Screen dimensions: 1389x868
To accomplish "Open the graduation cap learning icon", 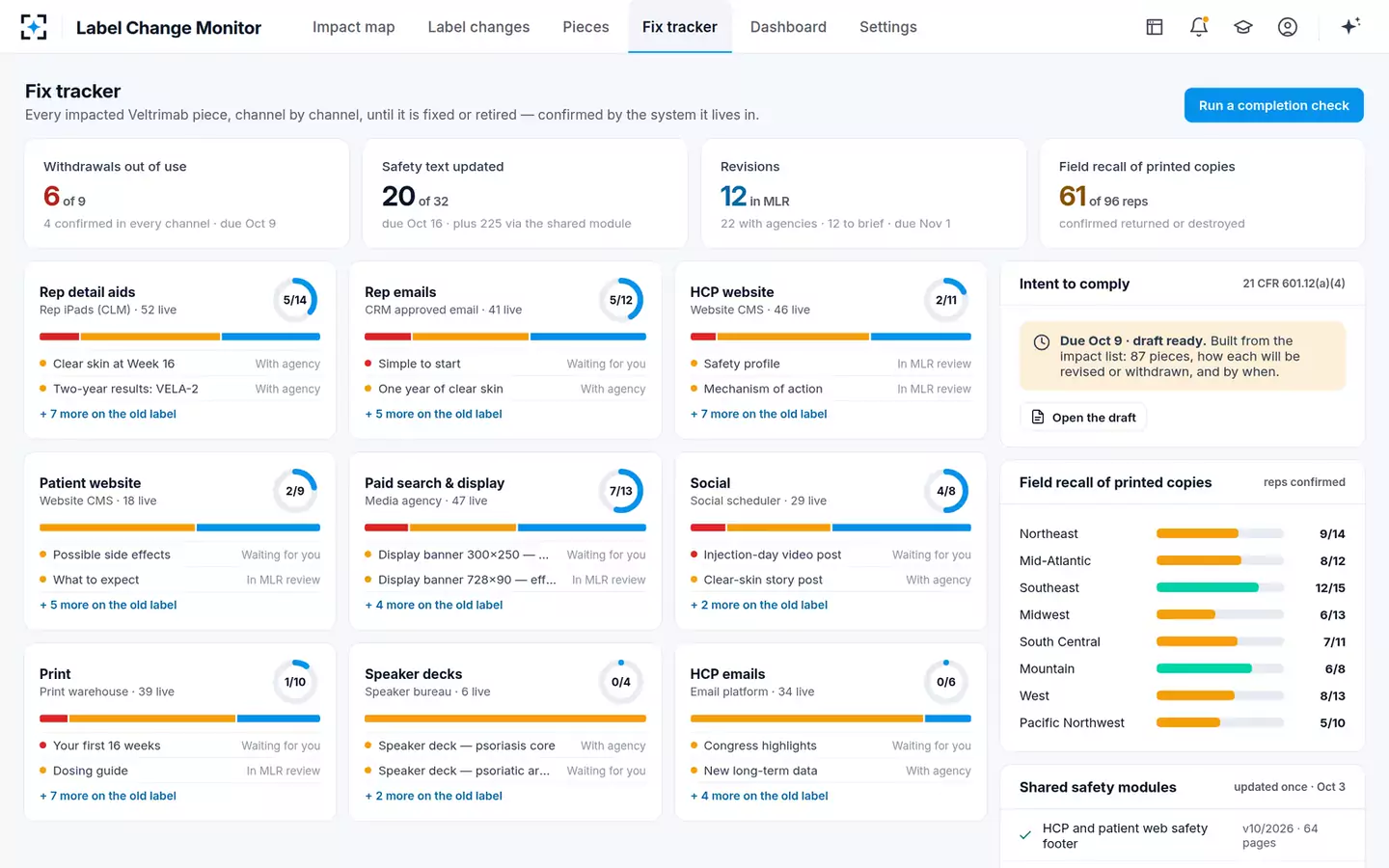I will (x=1243, y=27).
